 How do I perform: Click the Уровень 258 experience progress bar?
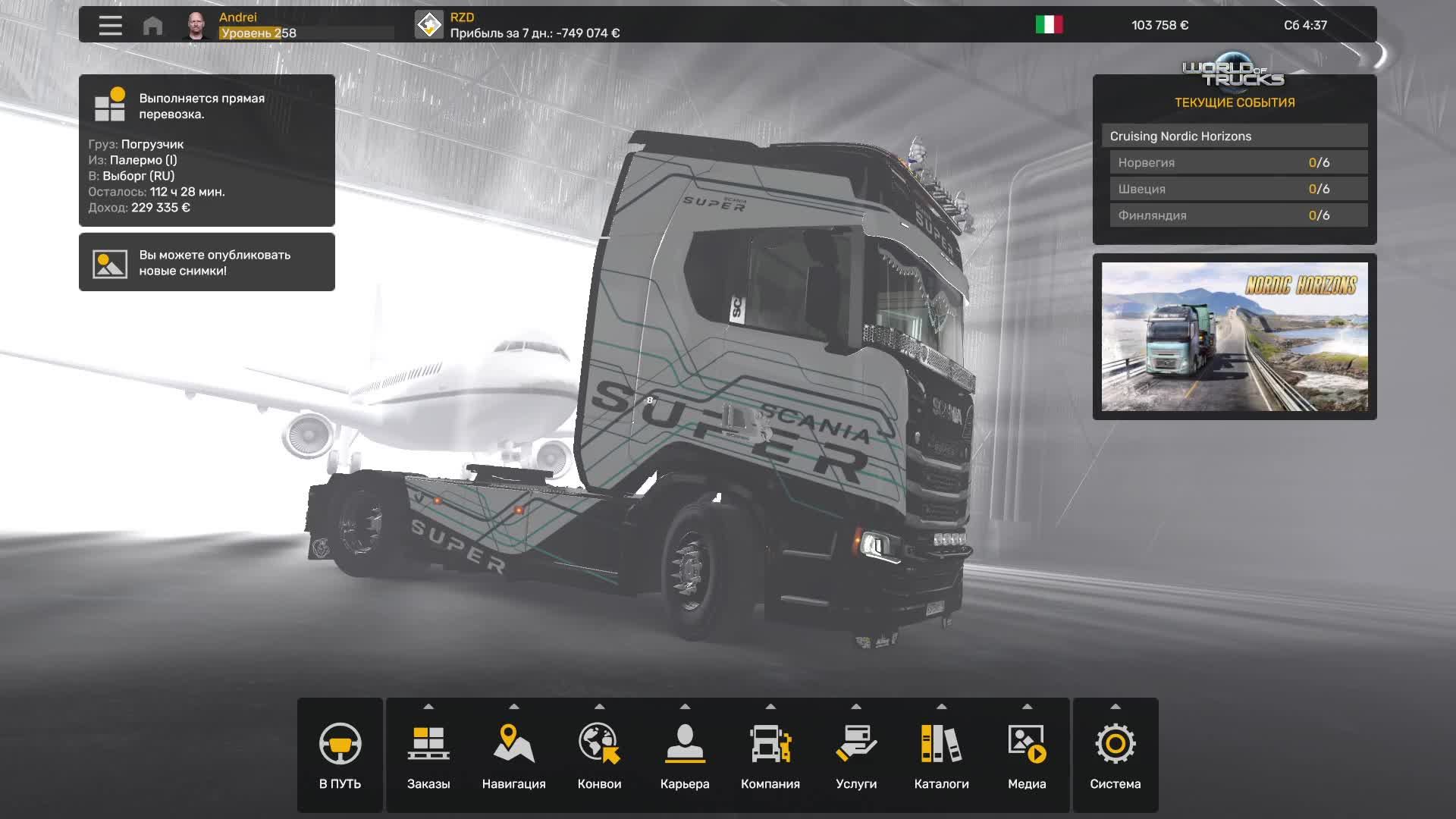306,33
